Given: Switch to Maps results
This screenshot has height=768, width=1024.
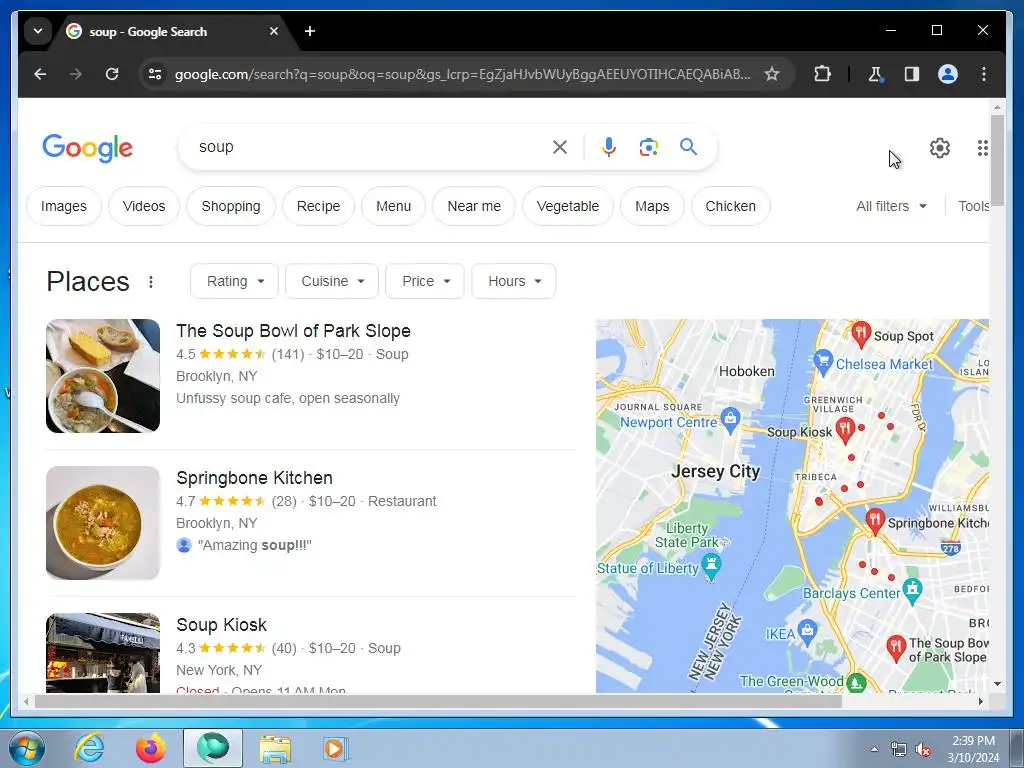Looking at the screenshot, I should (x=652, y=206).
